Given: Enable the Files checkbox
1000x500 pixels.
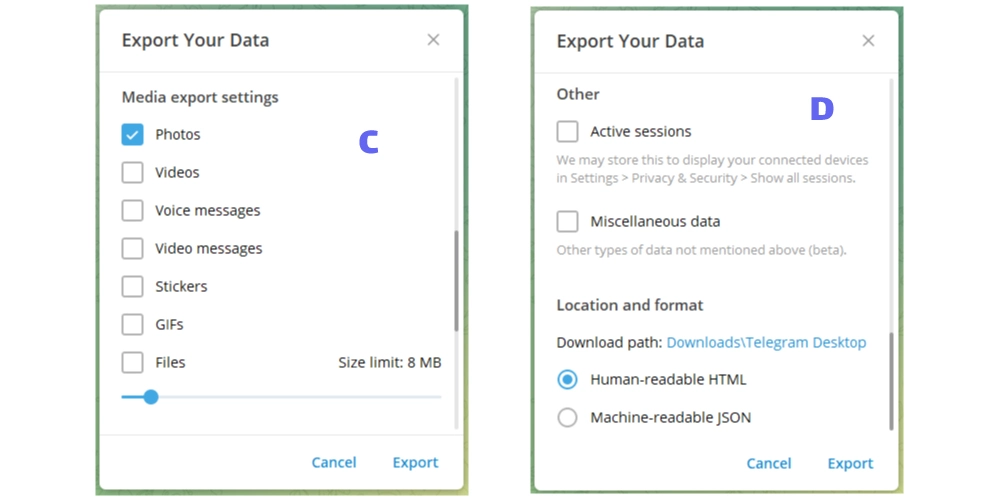Looking at the screenshot, I should point(132,363).
